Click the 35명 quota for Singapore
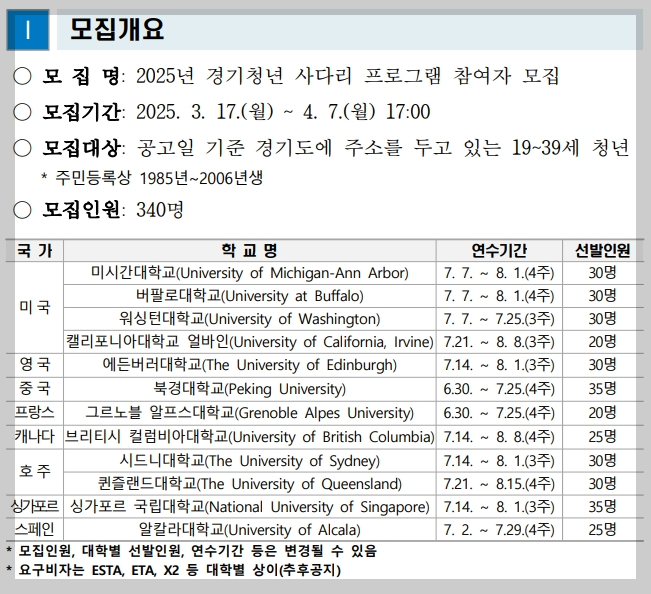The image size is (651, 594). pyautogui.click(x=602, y=507)
